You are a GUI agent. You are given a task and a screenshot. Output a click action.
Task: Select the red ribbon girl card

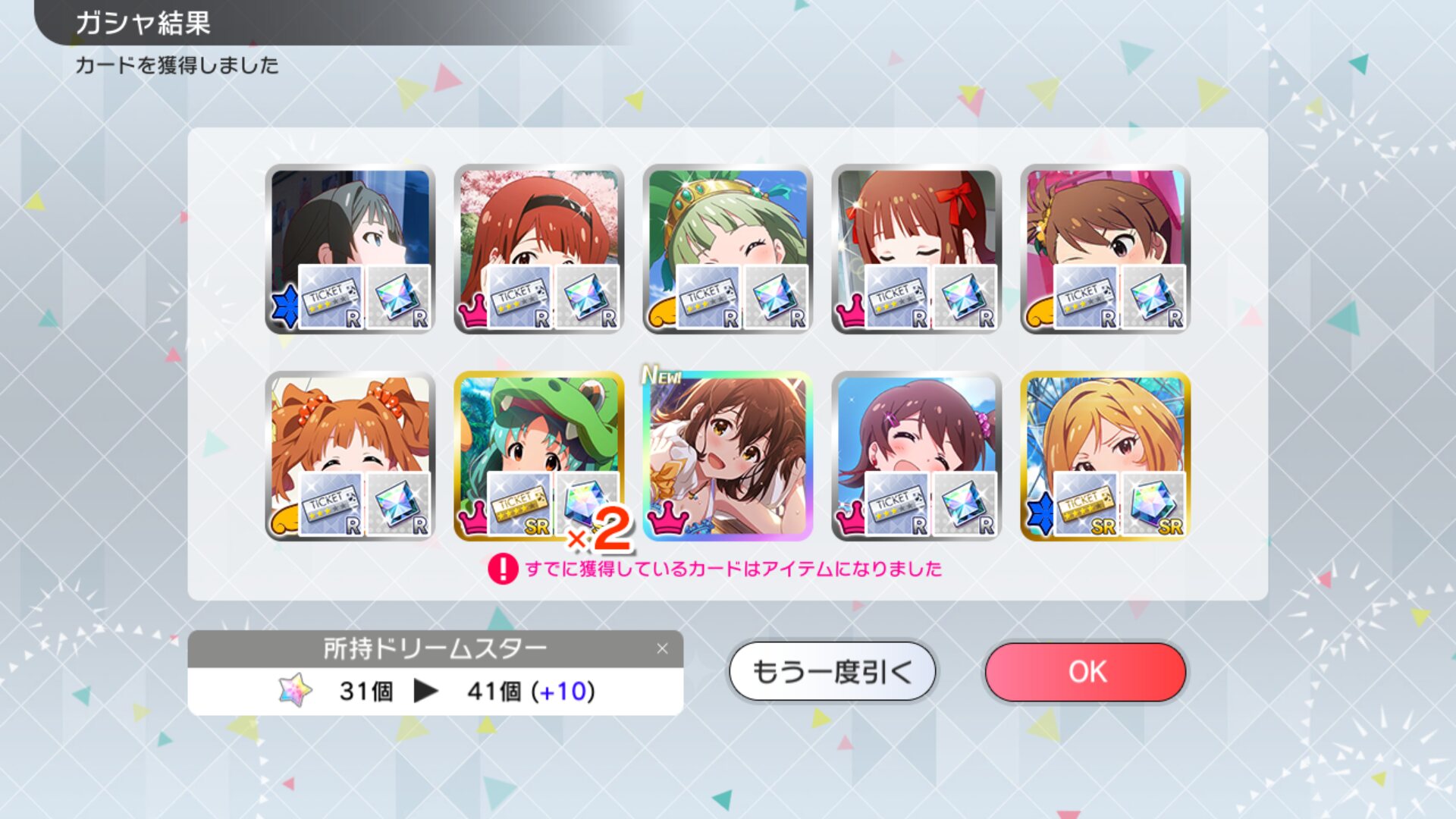coord(916,249)
